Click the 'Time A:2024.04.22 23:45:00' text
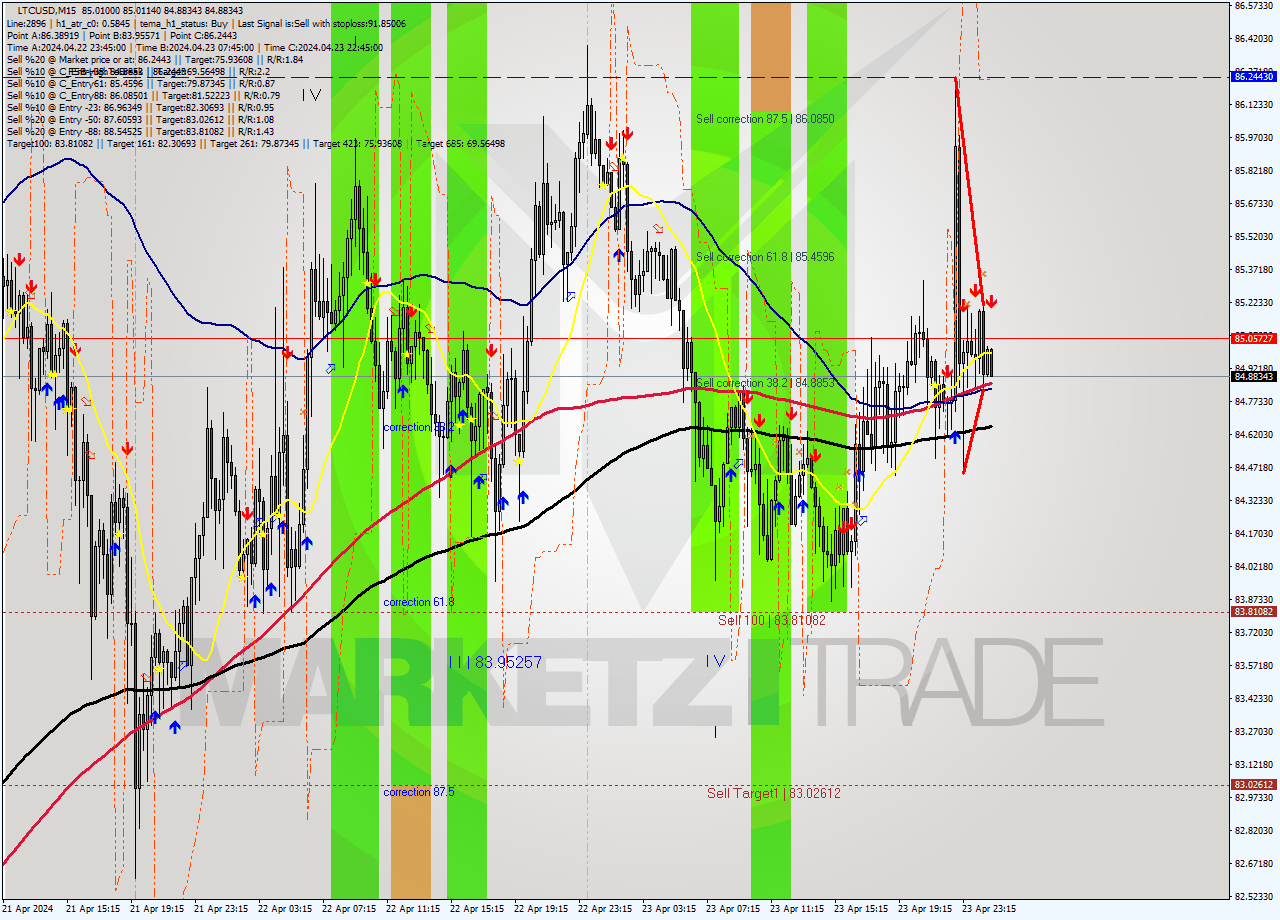 [66, 47]
